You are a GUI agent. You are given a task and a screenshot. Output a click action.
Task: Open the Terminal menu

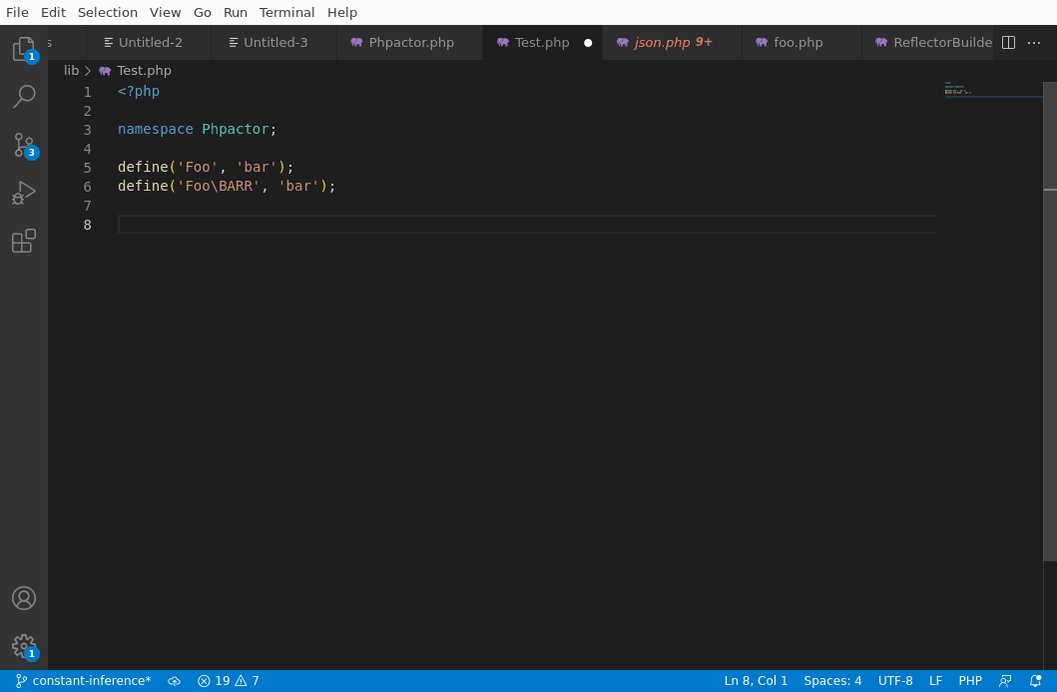point(287,12)
